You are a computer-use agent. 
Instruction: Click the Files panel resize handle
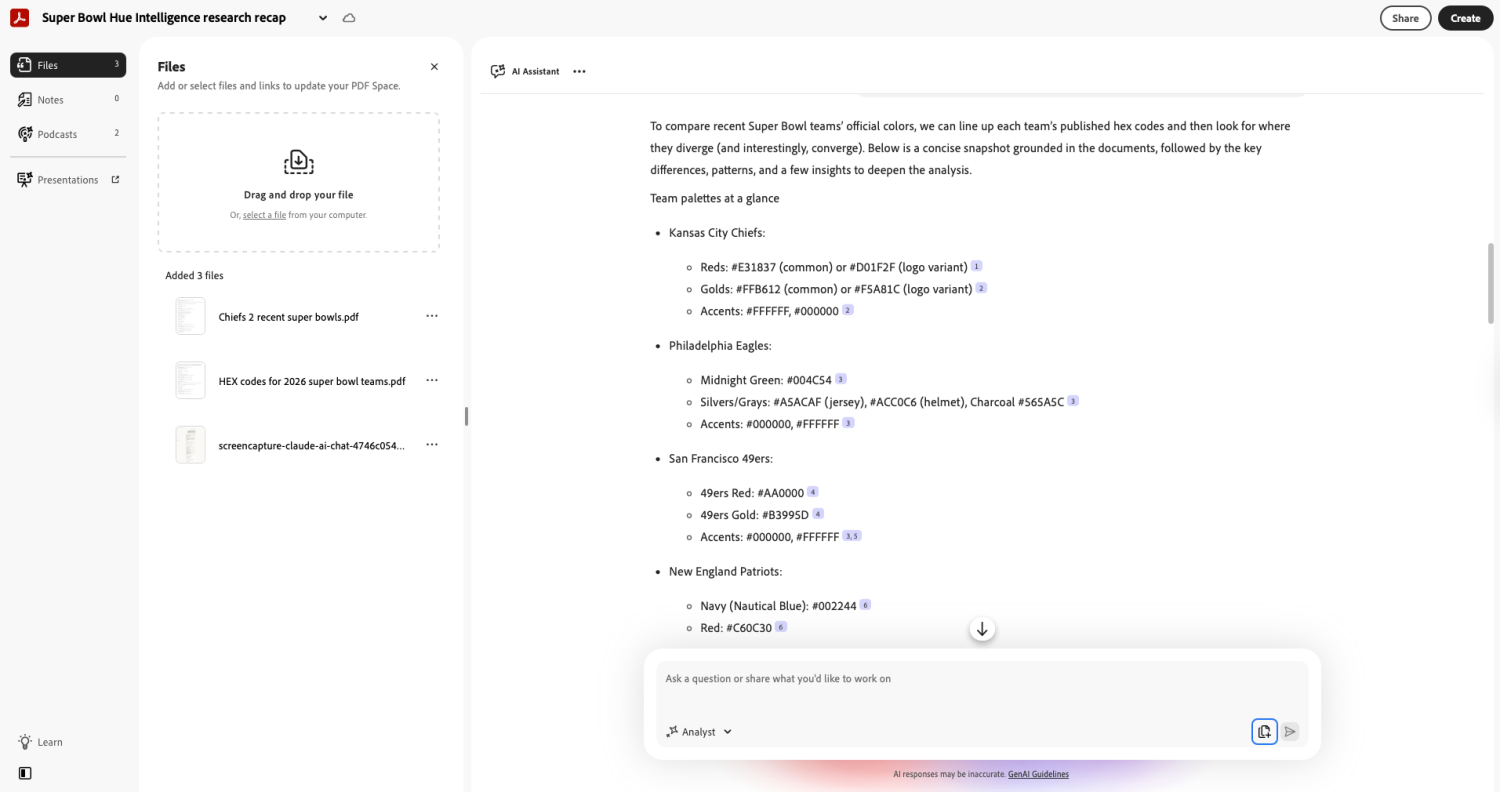(x=466, y=416)
